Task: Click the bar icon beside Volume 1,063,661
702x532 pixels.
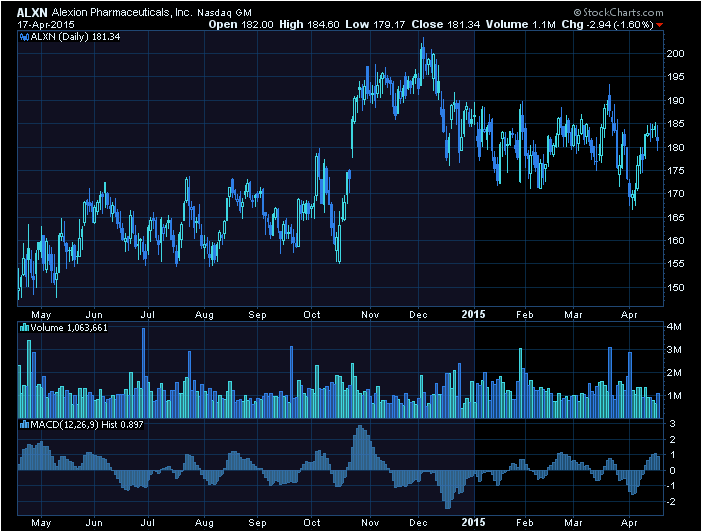Action: (24, 328)
